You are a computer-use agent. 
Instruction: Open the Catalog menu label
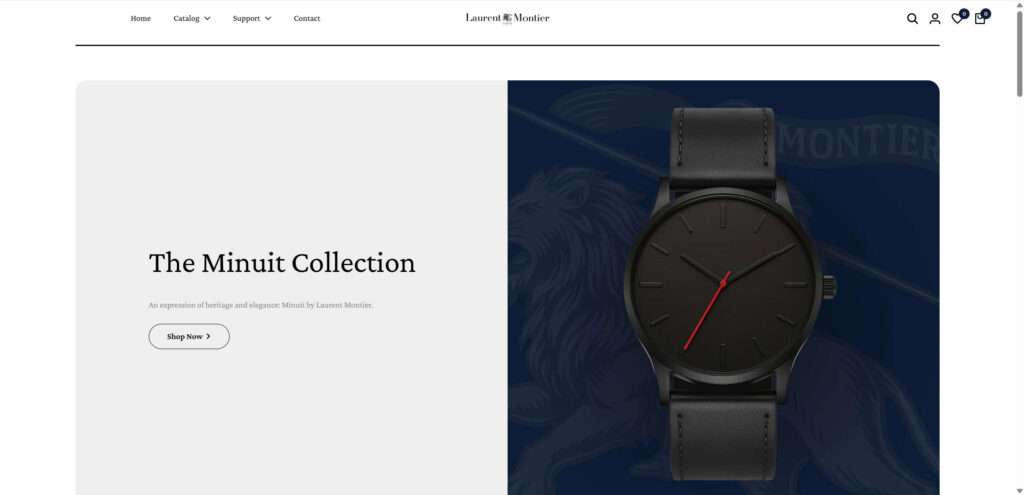click(186, 18)
